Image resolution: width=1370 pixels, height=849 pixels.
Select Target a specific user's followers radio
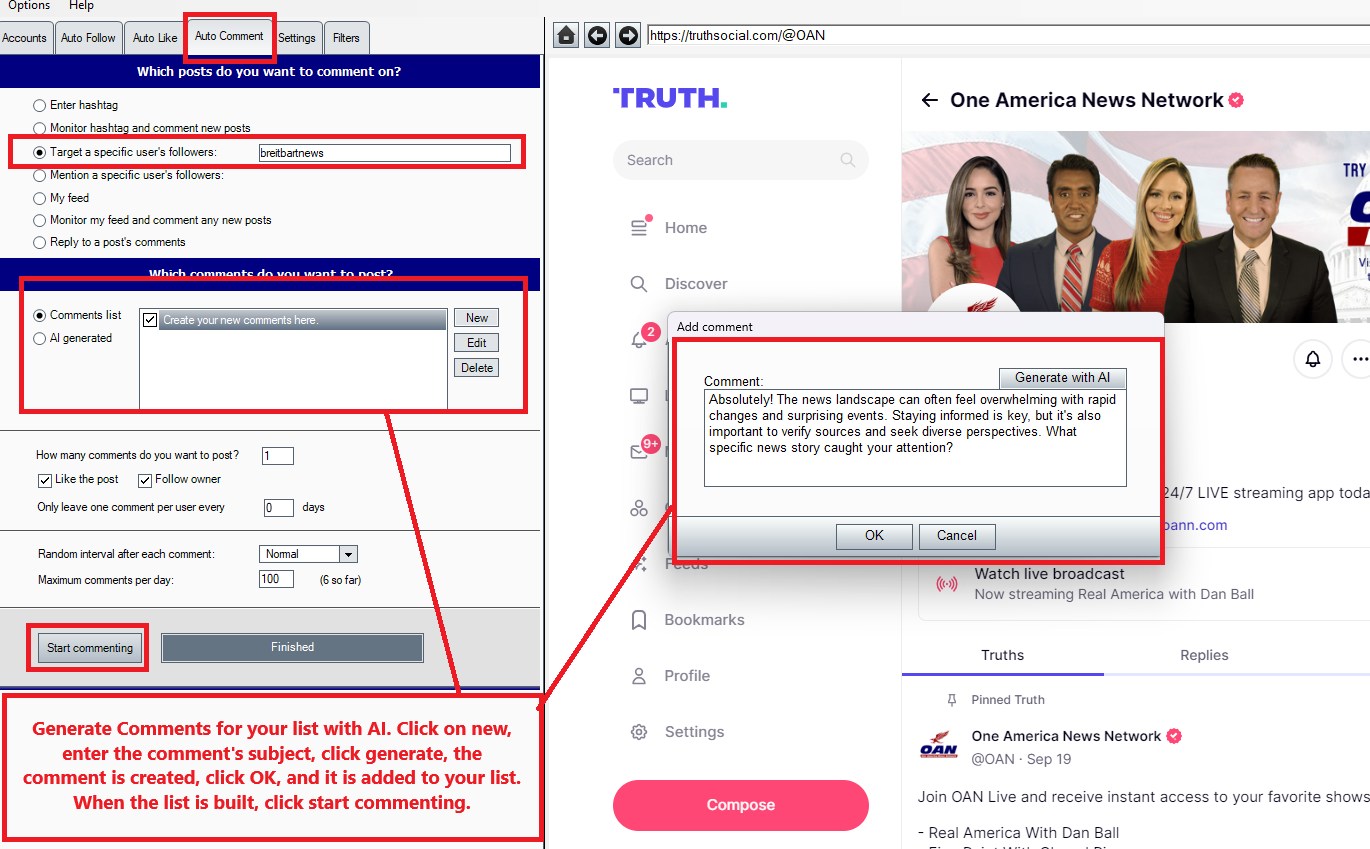point(40,153)
